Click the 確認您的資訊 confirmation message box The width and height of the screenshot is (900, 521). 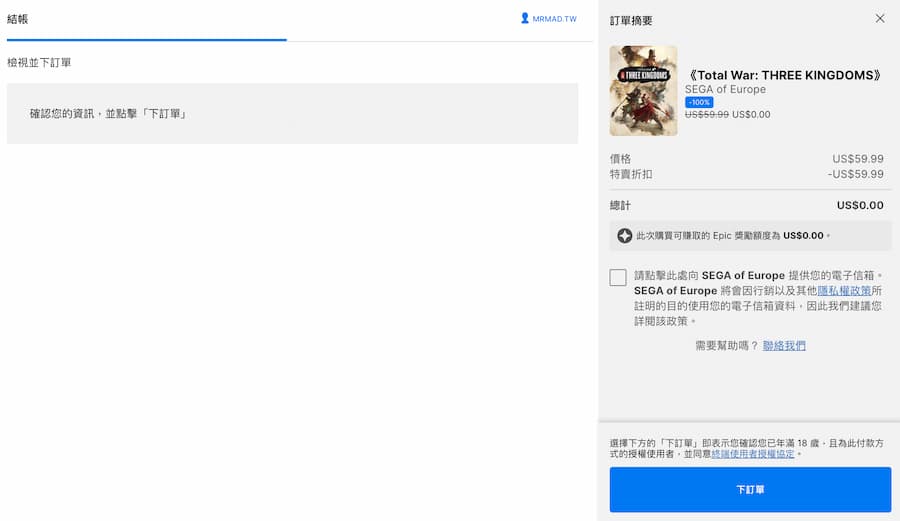(292, 114)
